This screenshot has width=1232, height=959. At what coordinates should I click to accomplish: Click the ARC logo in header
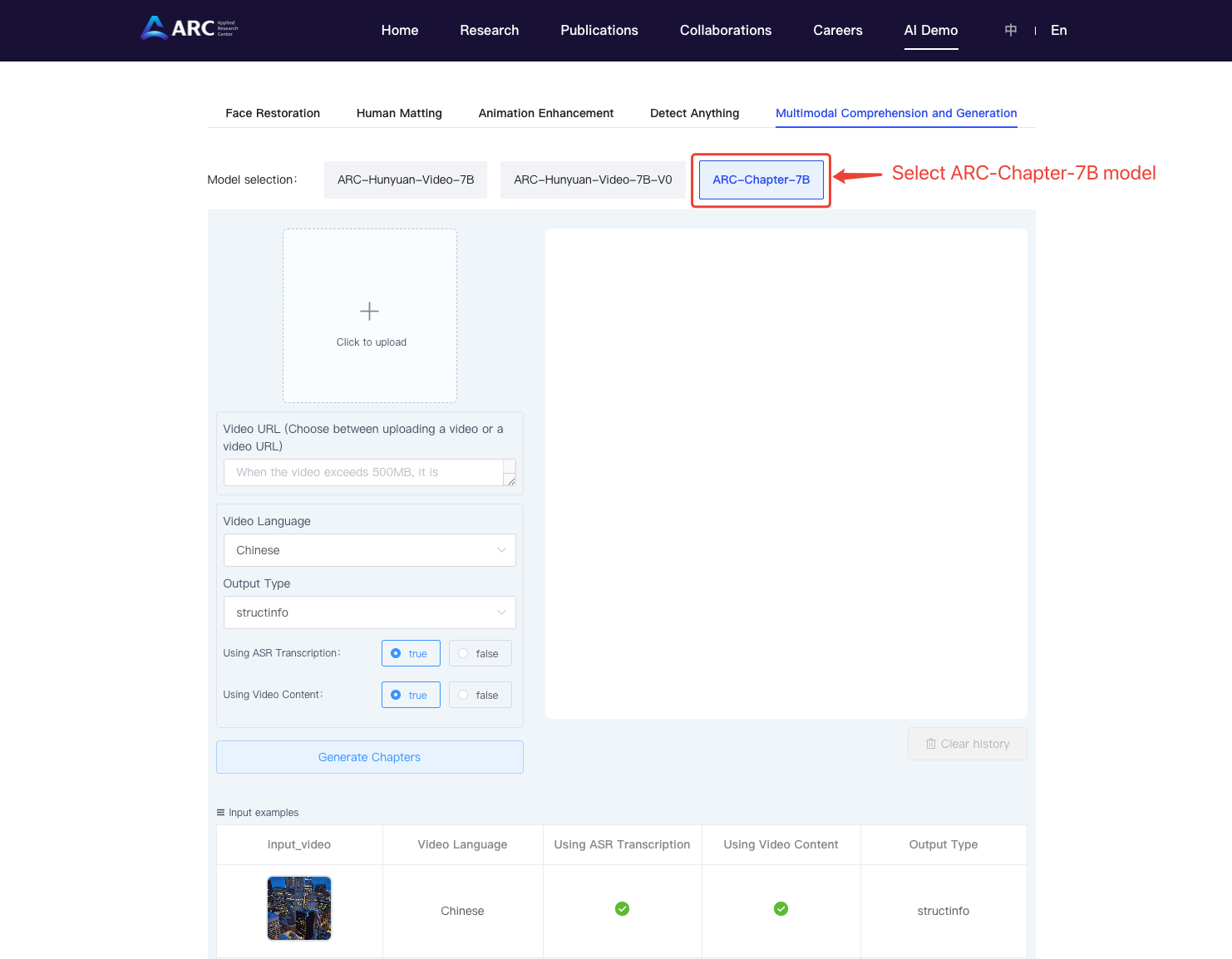(x=190, y=29)
